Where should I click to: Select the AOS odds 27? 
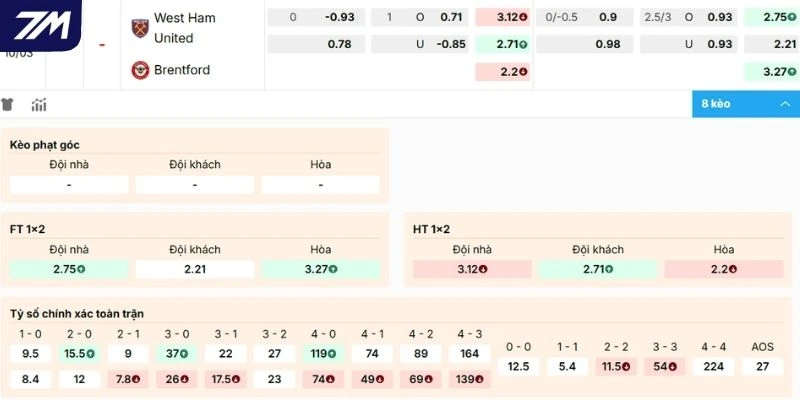pos(763,367)
